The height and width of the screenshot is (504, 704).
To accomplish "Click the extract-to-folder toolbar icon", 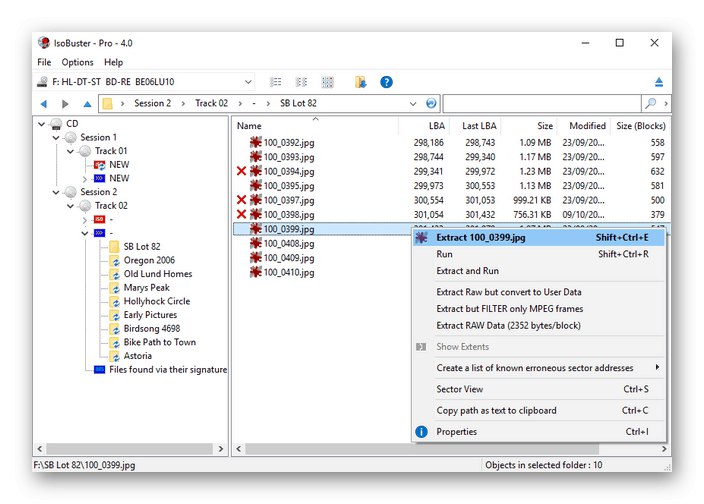I will (360, 82).
